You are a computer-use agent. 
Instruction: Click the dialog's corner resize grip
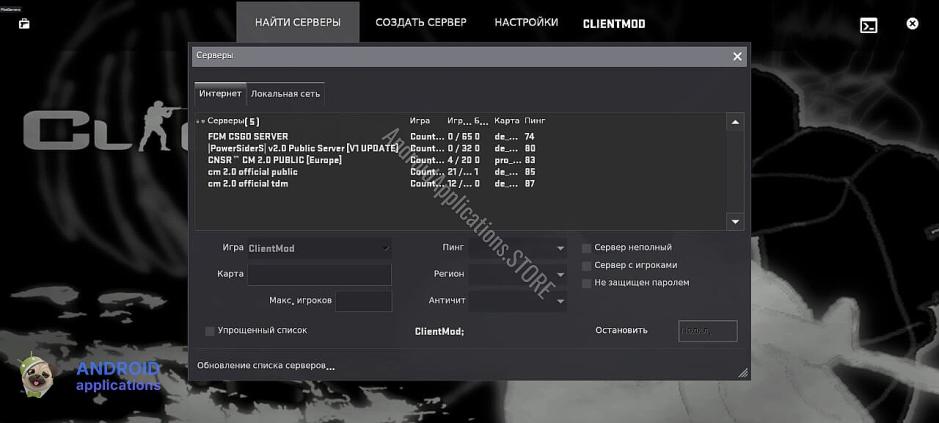pyautogui.click(x=743, y=373)
